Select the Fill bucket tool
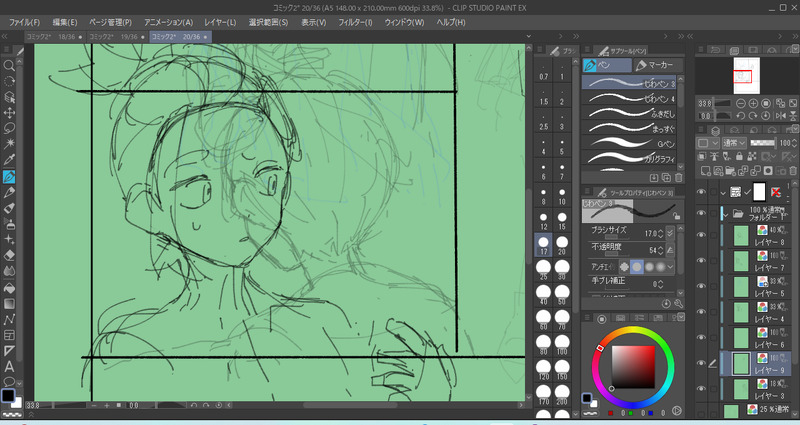This screenshot has width=800, height=425. [x=9, y=288]
